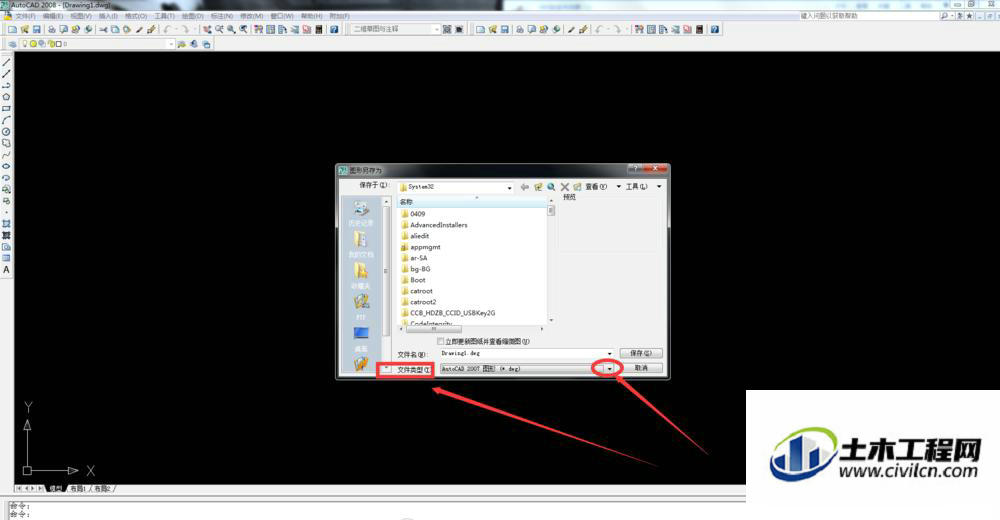
Task: Click the Desktop shortcut in dialog places bar
Action: point(361,339)
